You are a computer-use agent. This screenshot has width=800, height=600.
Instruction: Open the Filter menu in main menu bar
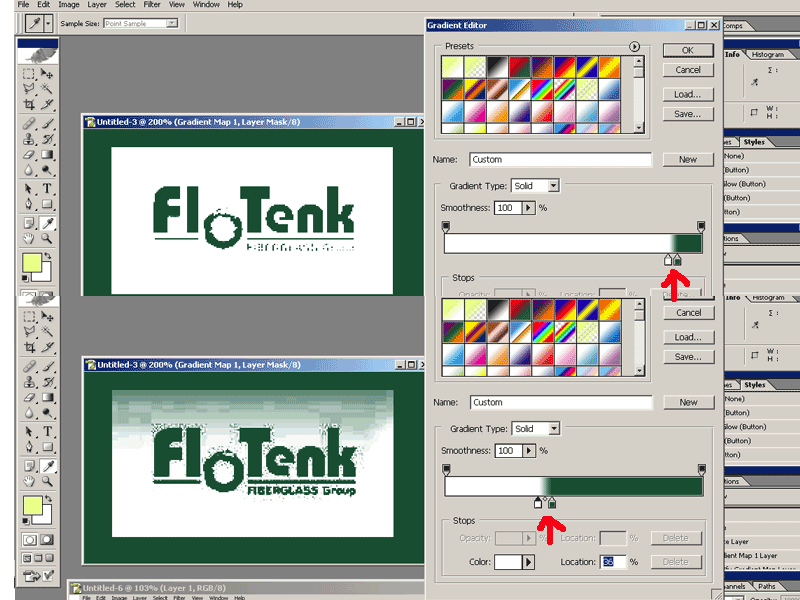coord(152,5)
